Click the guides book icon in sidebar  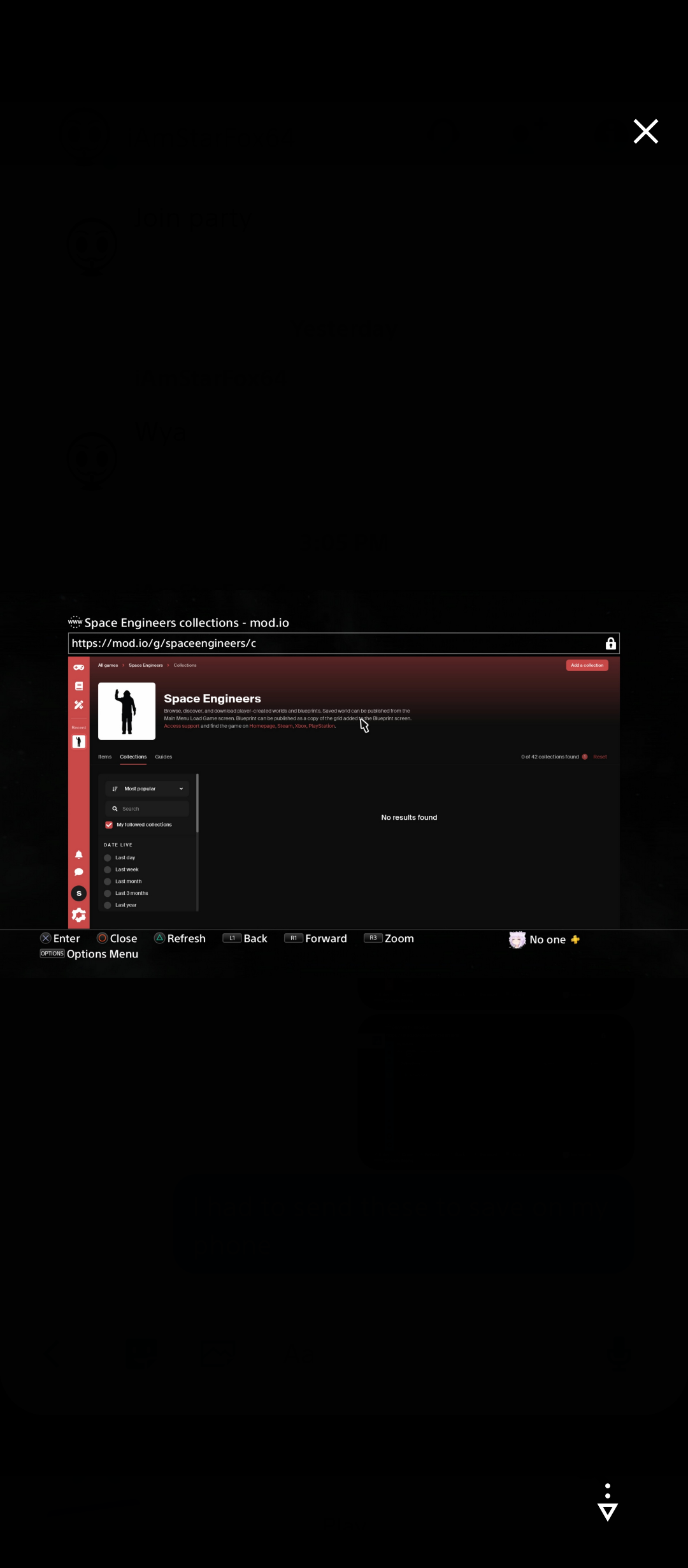pos(78,686)
